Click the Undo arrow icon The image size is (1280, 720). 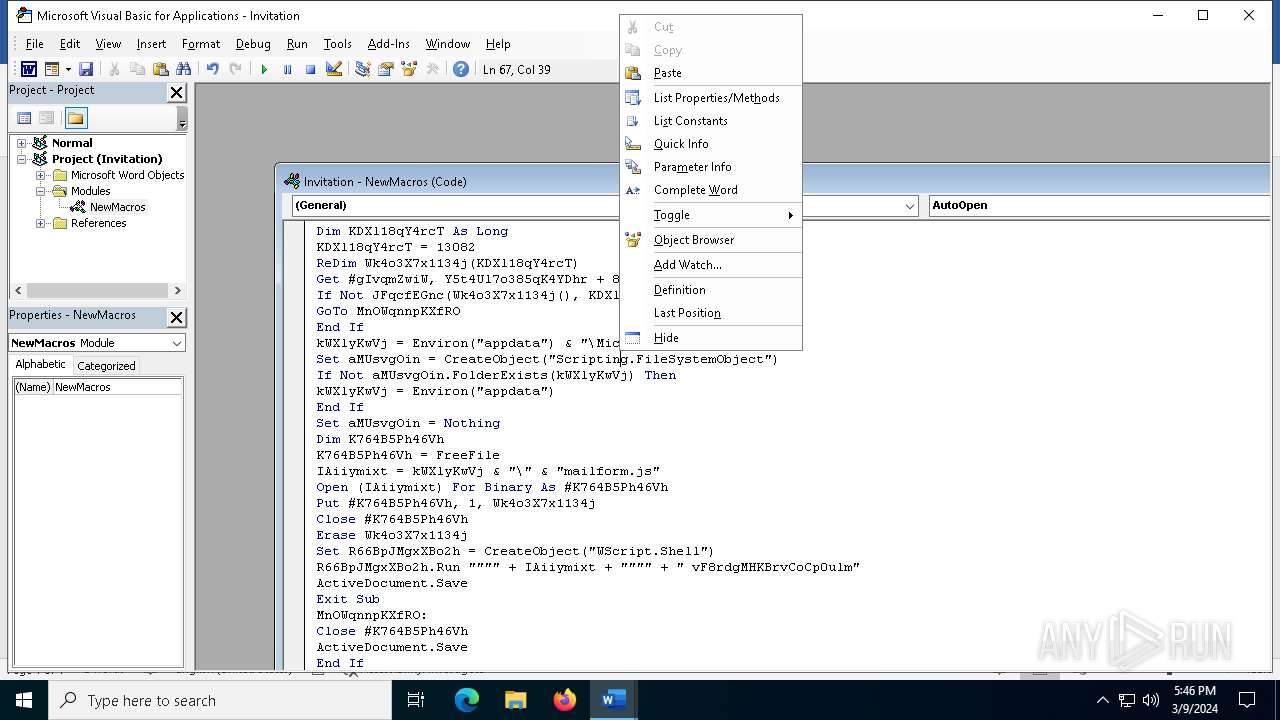(x=212, y=69)
